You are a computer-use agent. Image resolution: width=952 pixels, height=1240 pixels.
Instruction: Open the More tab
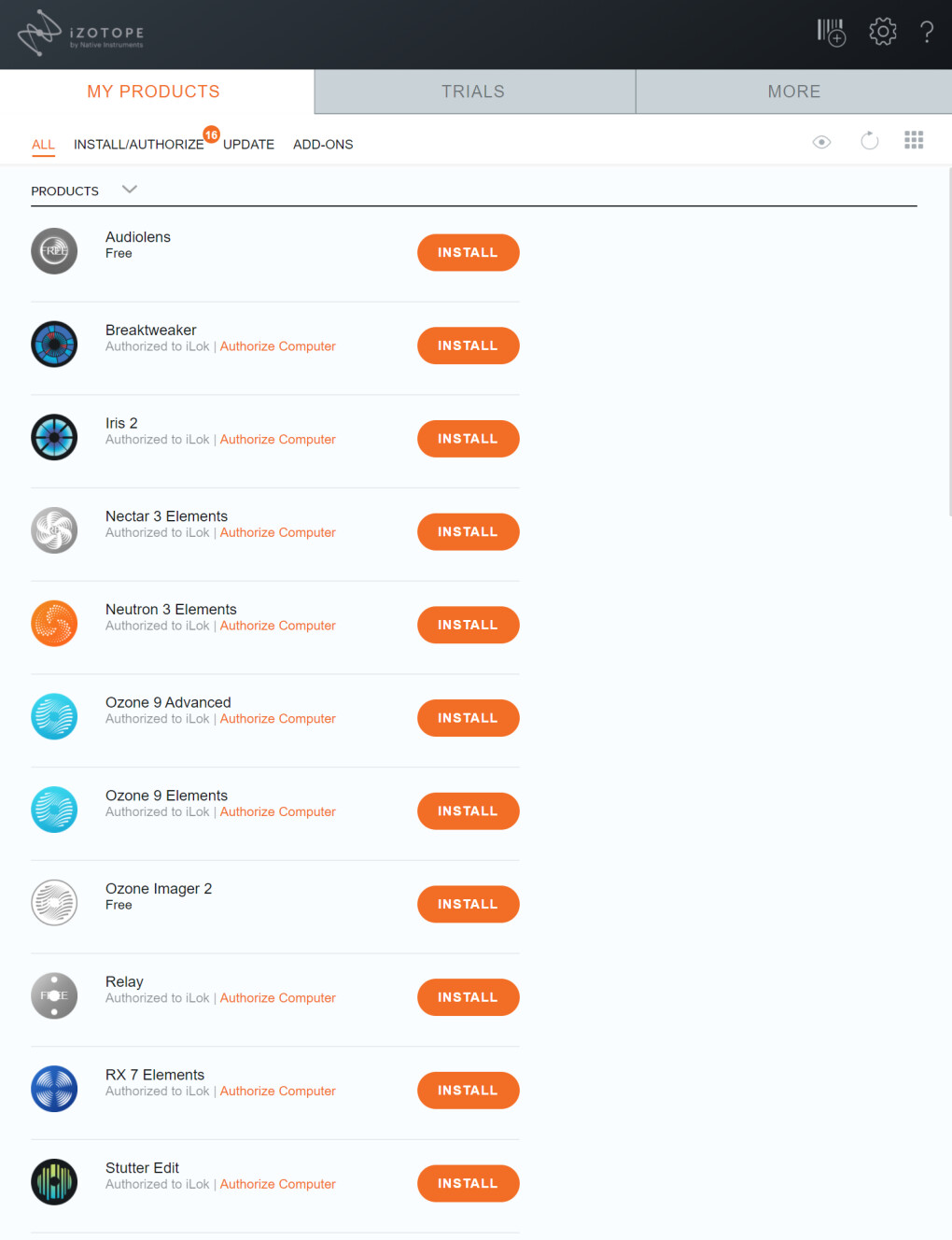tap(794, 92)
